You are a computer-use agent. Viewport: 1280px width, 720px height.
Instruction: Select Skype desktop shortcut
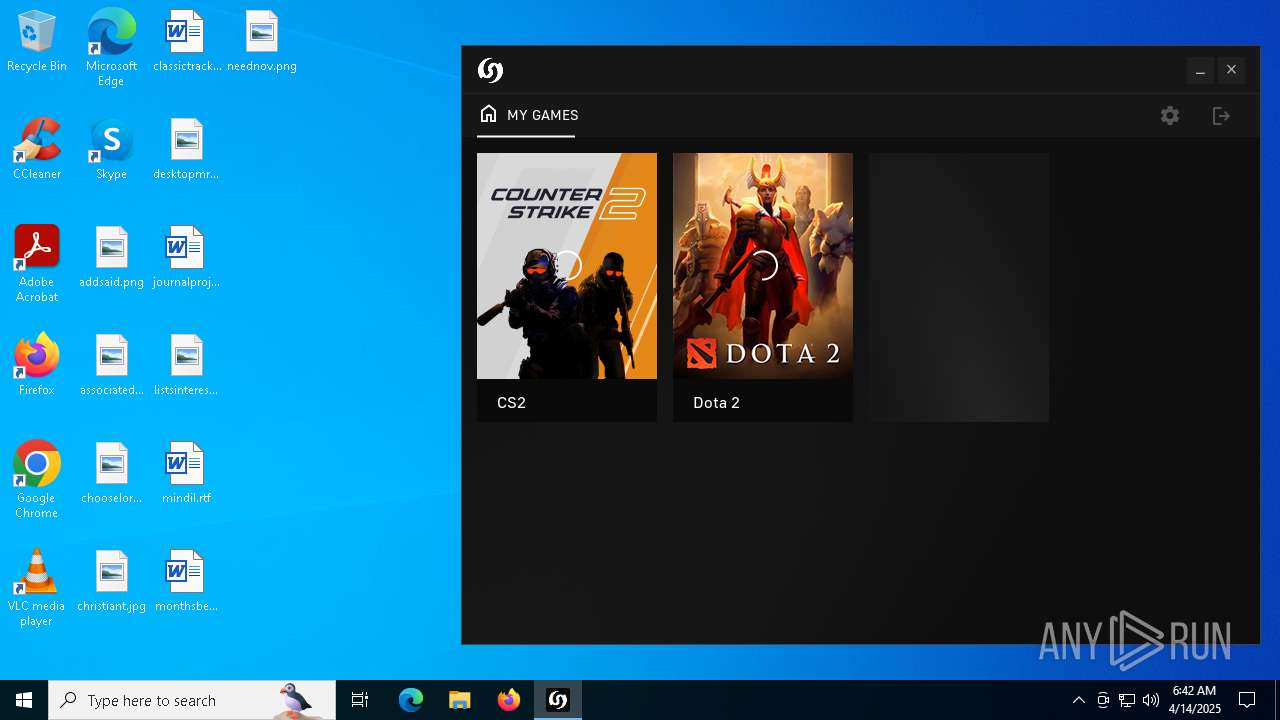111,150
